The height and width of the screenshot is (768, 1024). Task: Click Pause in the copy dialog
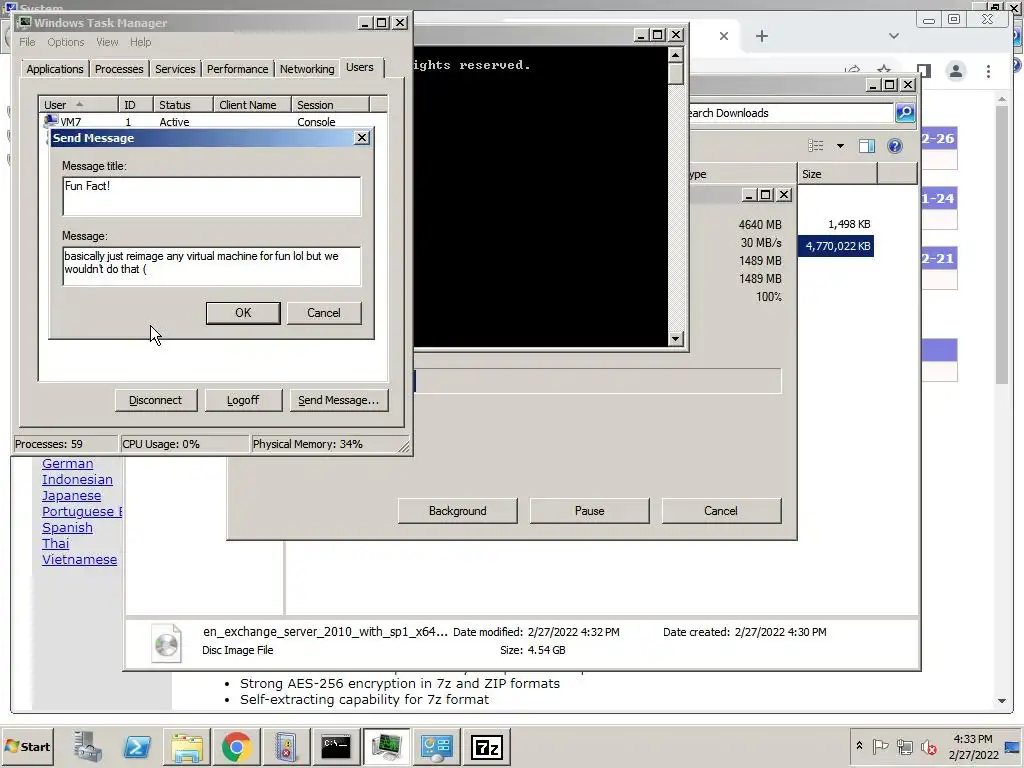point(590,511)
